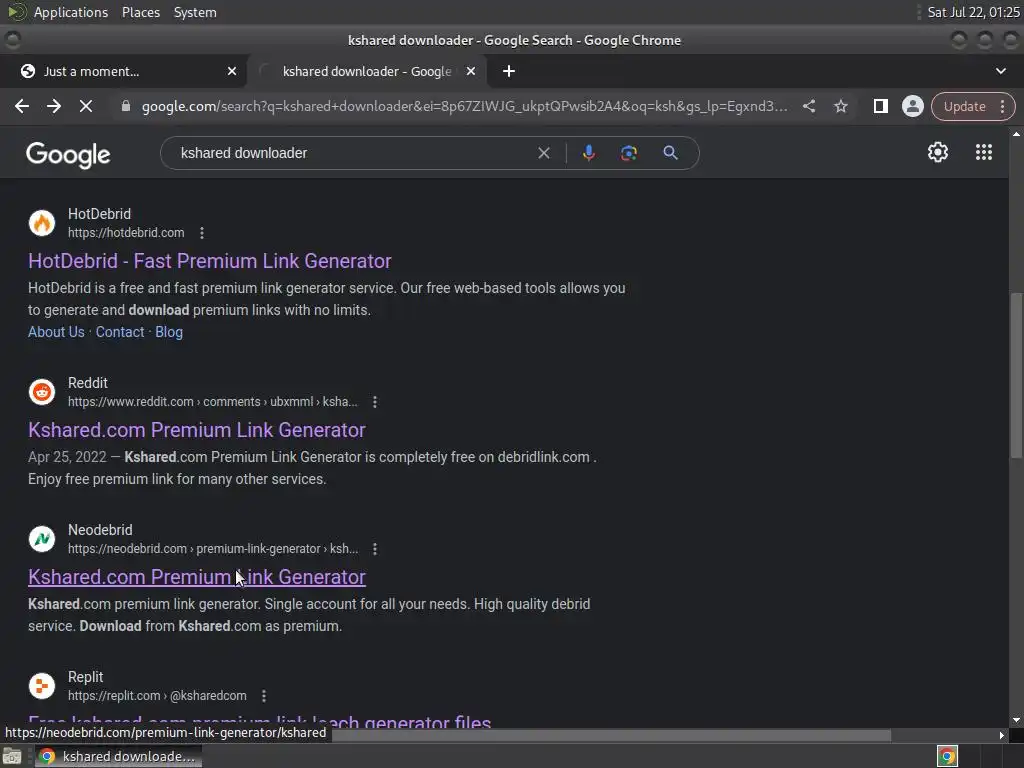1024x768 pixels.
Task: Open more options for HotDebrid result
Action: click(x=202, y=232)
